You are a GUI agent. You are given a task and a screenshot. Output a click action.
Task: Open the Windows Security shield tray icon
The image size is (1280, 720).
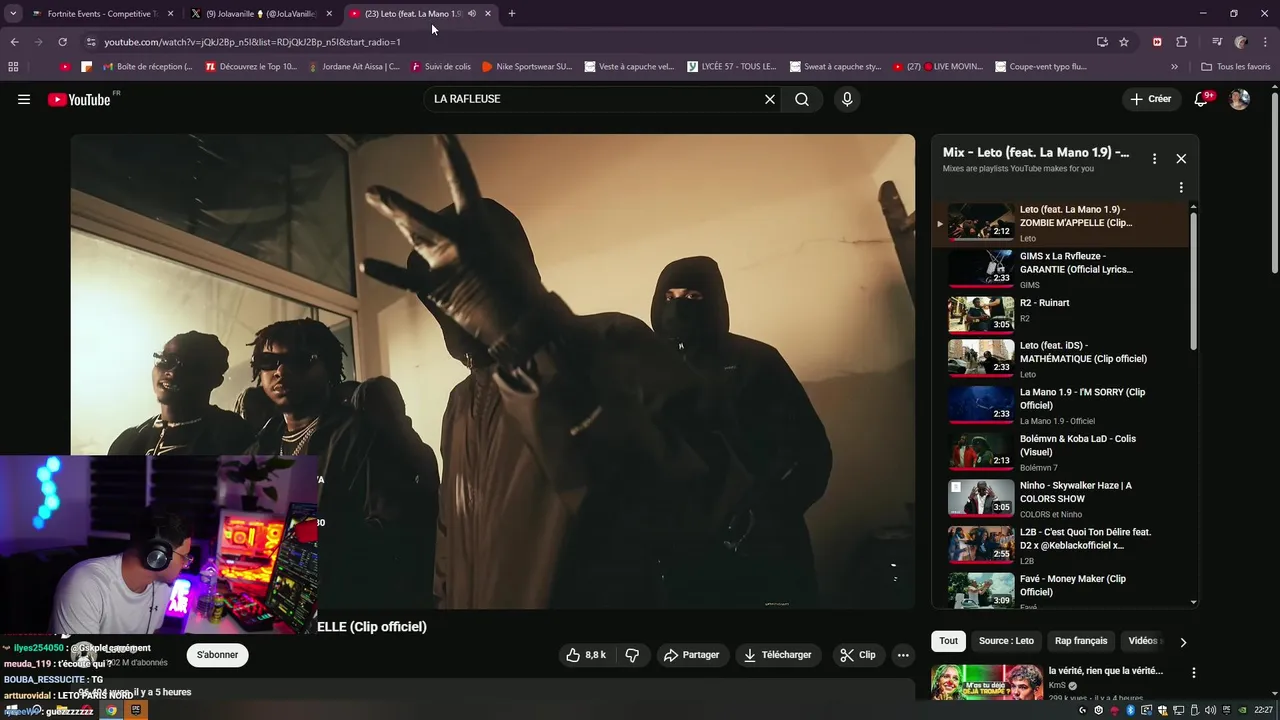pos(1162,710)
